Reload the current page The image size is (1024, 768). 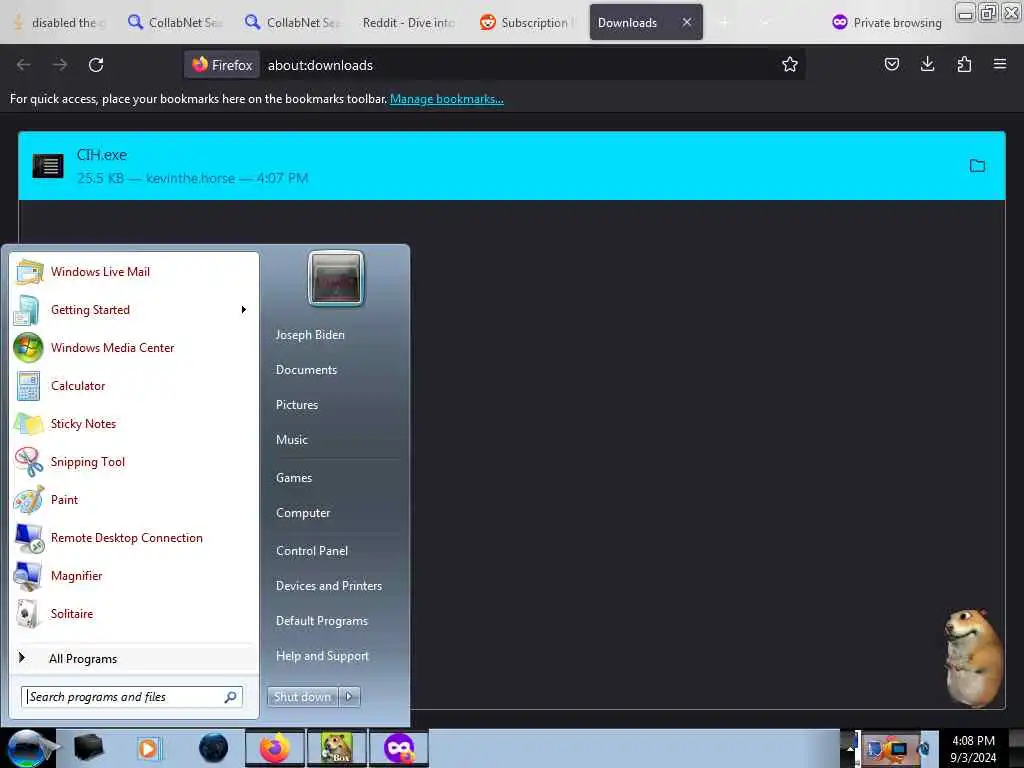point(96,65)
